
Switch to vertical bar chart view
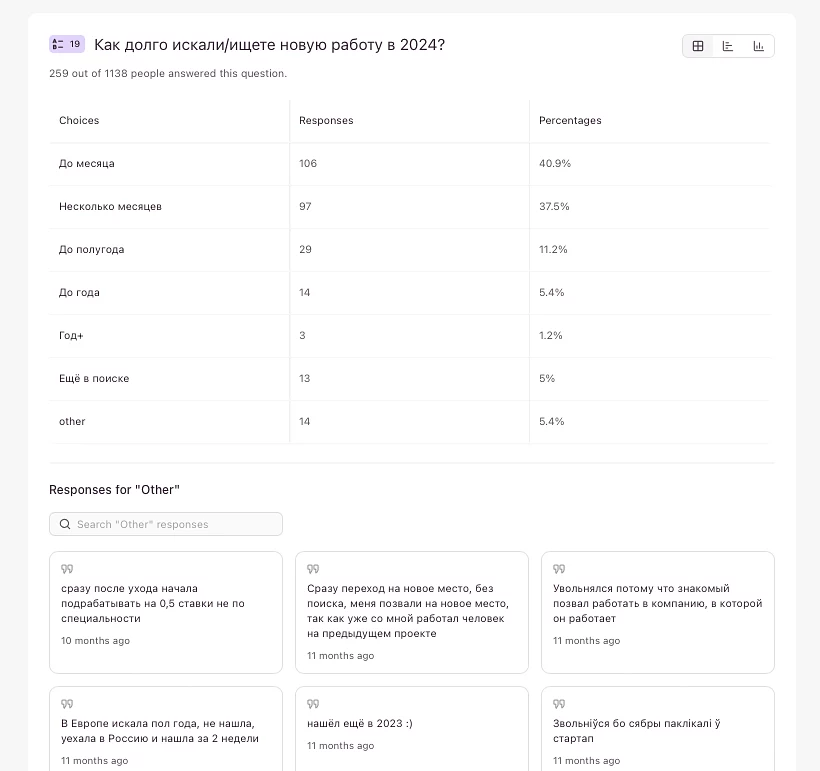(759, 46)
